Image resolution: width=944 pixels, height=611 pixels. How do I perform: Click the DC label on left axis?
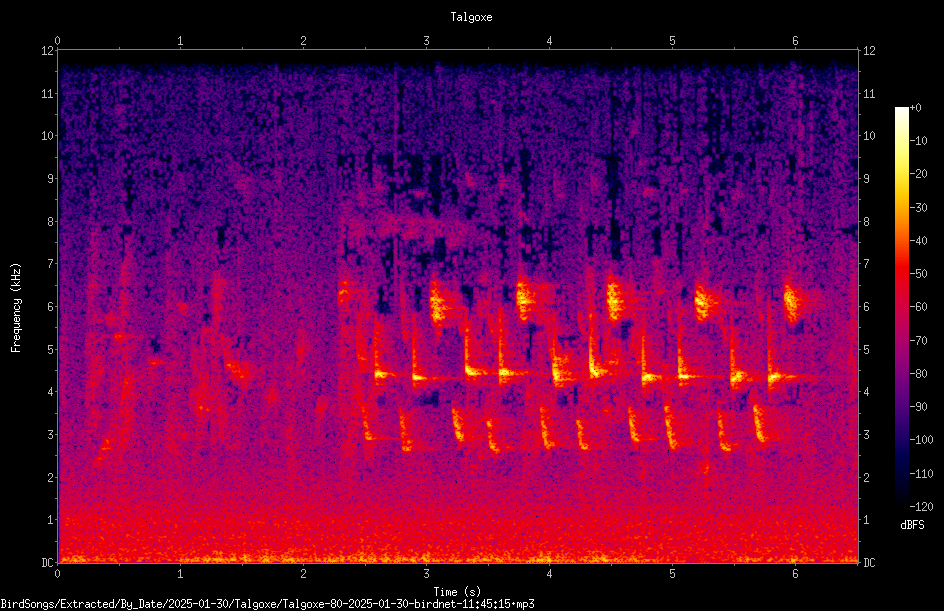pos(48,563)
